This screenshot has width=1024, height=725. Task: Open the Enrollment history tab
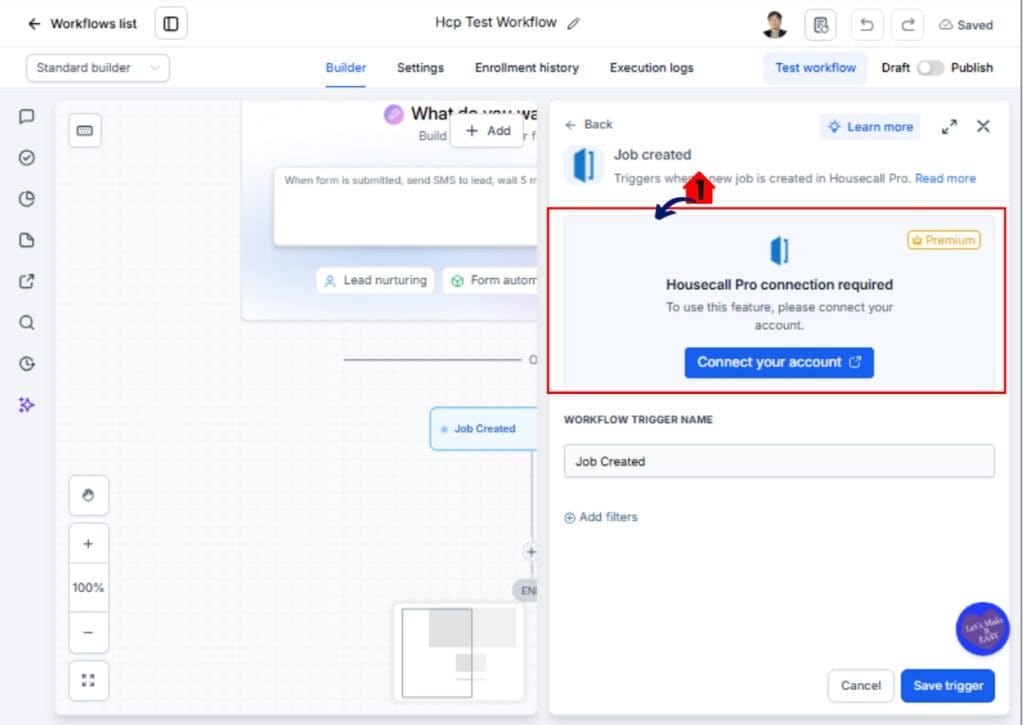(x=526, y=68)
